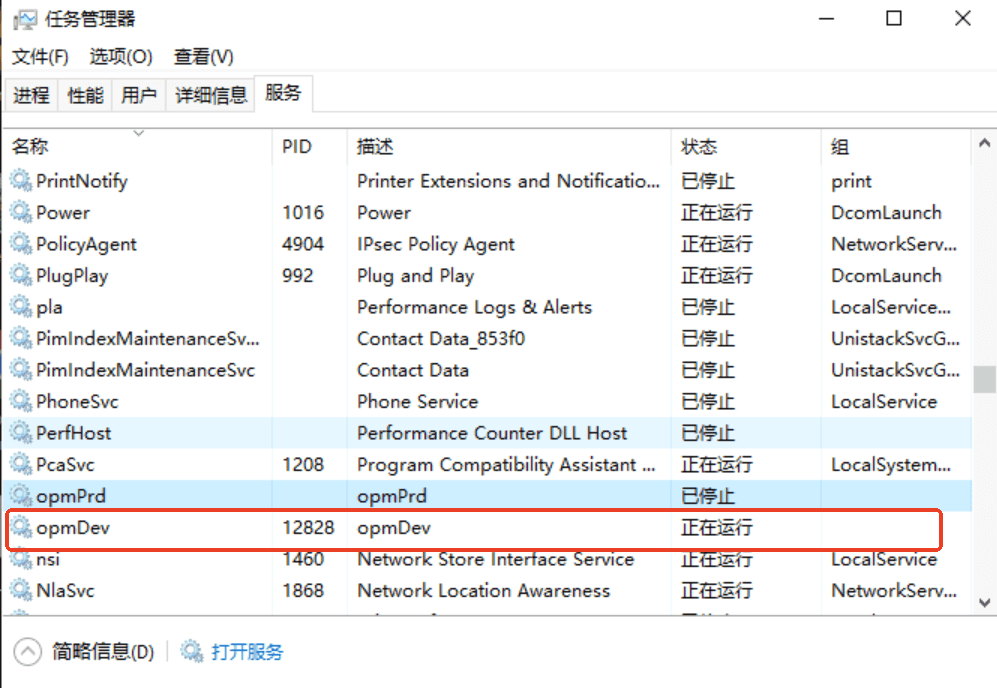Click the gear icon for PolicyAgent service

[21, 244]
